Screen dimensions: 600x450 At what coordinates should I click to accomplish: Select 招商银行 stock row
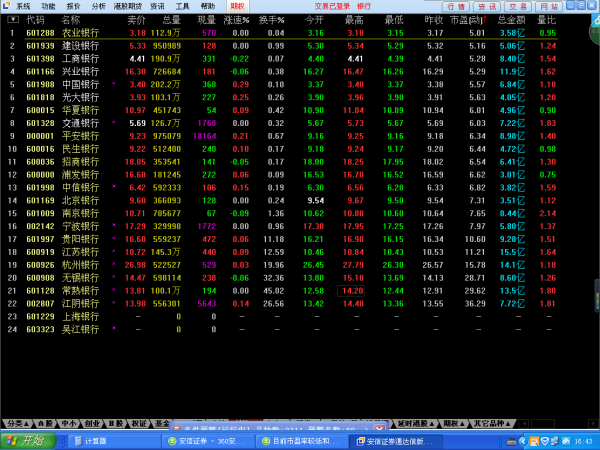(x=279, y=162)
